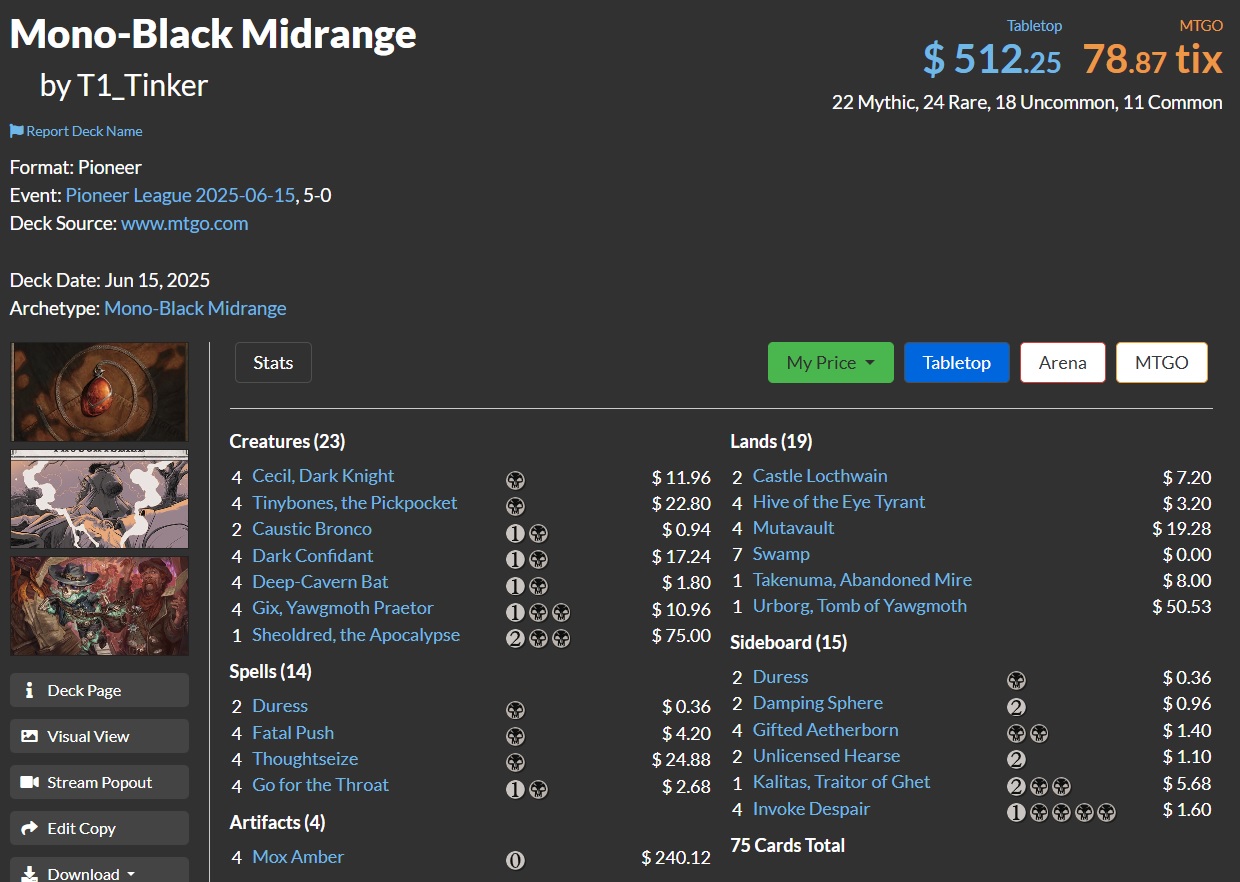This screenshot has height=882, width=1240.
Task: Open Invoke Despair card link
Action: click(811, 808)
